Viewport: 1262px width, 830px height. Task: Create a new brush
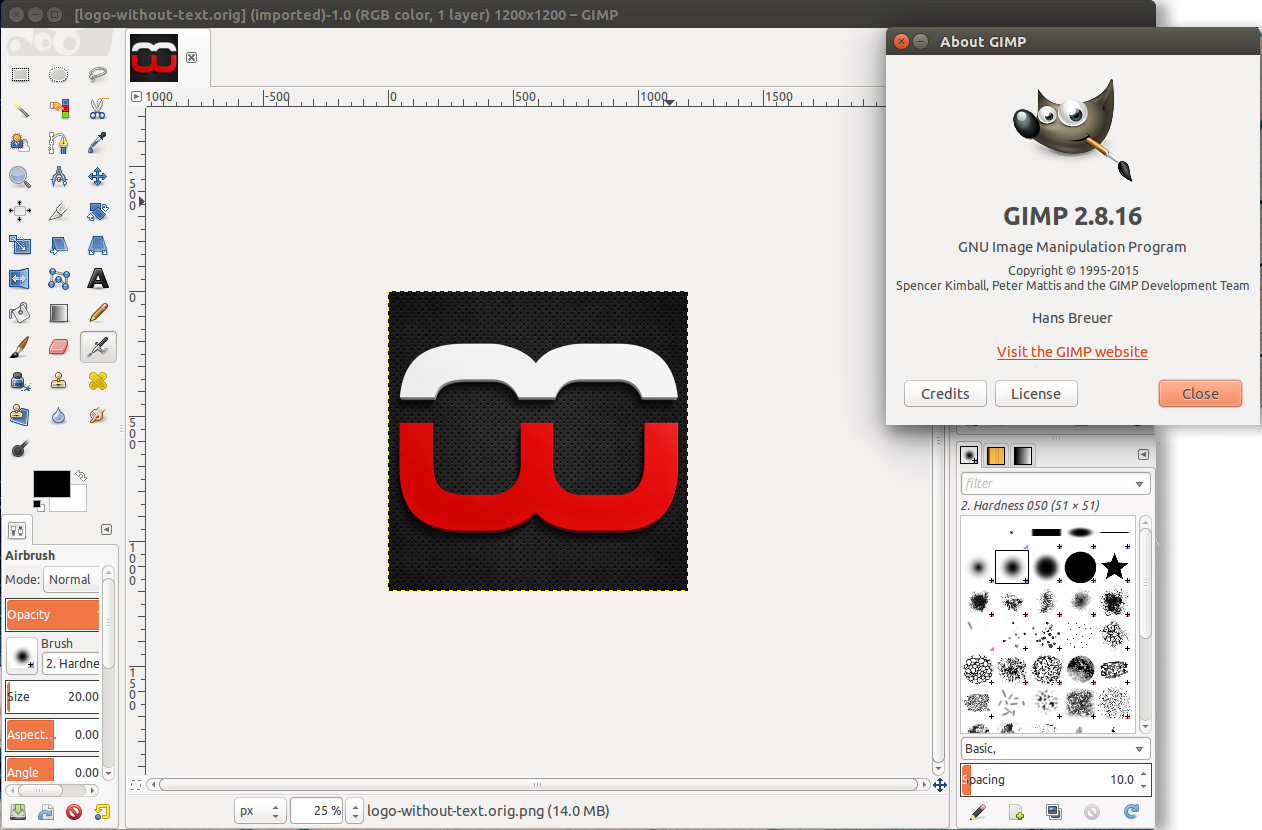tap(1016, 812)
